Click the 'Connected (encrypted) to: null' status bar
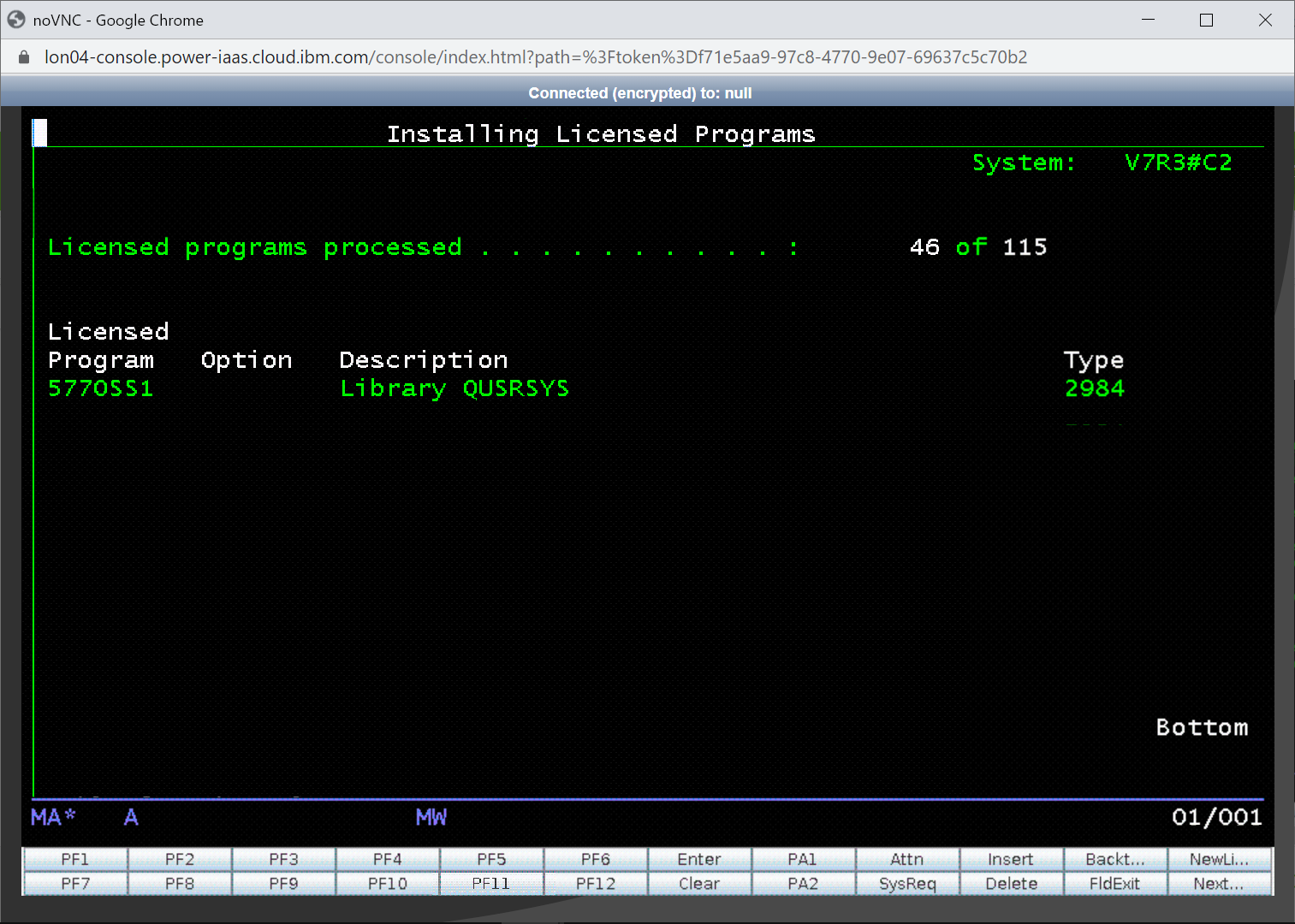 (x=640, y=93)
